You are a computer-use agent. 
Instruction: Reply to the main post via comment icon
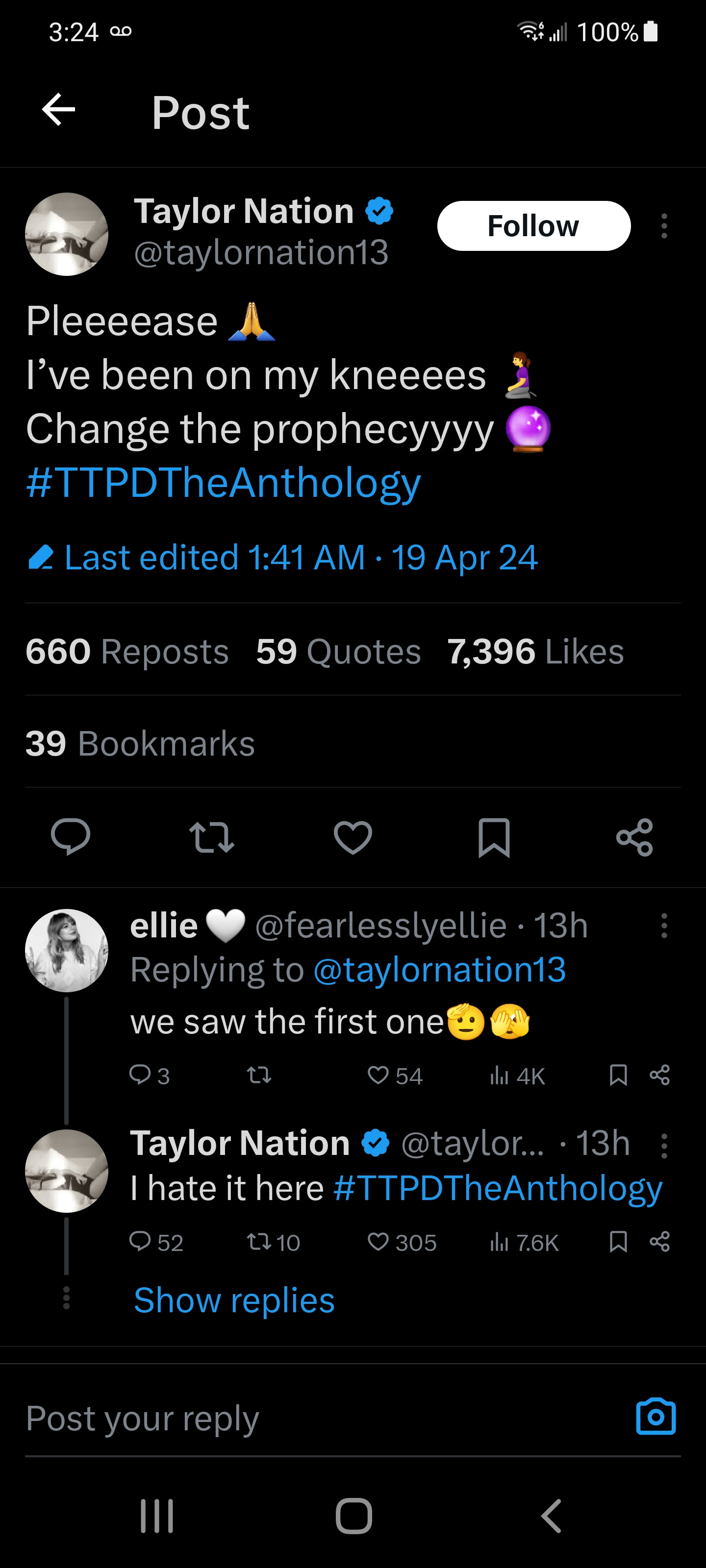[x=71, y=837]
